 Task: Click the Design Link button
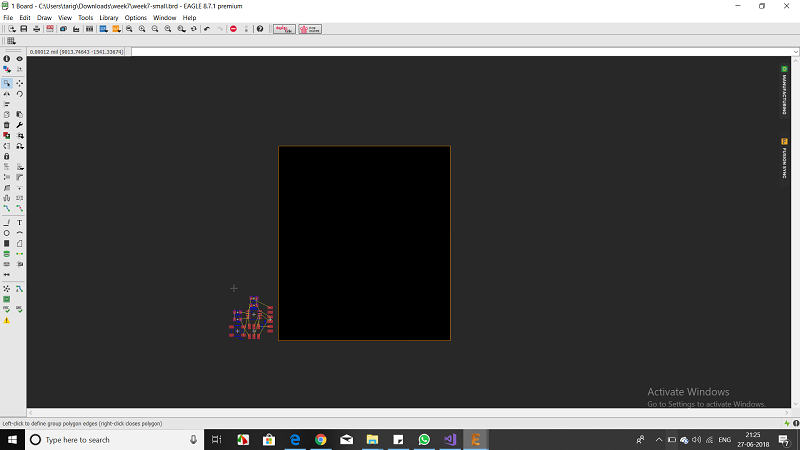(284, 29)
